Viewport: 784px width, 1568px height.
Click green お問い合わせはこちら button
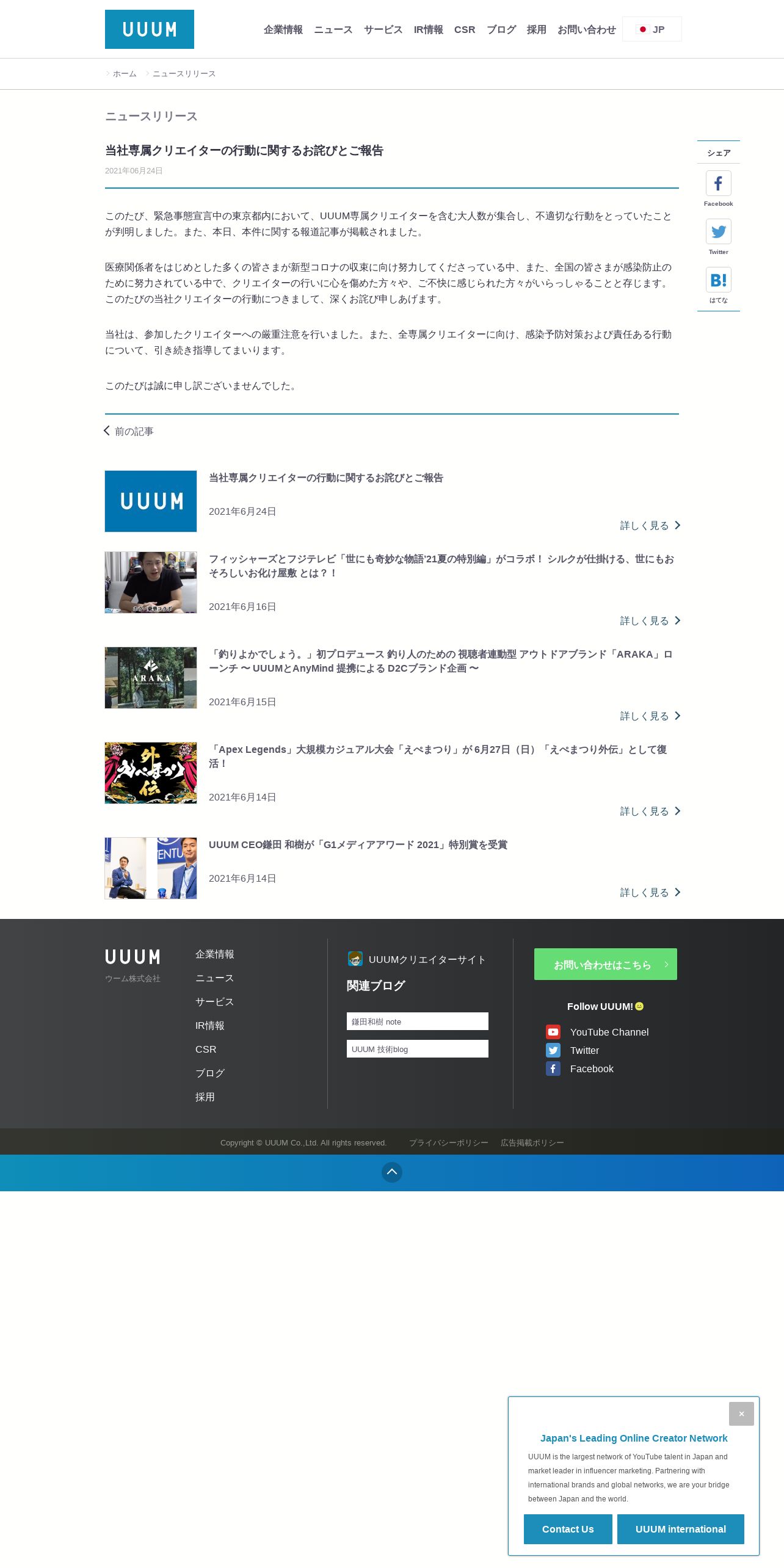click(606, 964)
